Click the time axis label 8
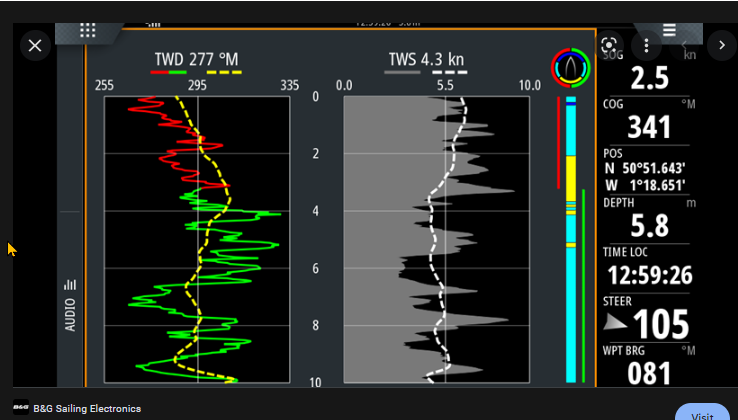Screen dimensions: 738x420 [x=315, y=325]
